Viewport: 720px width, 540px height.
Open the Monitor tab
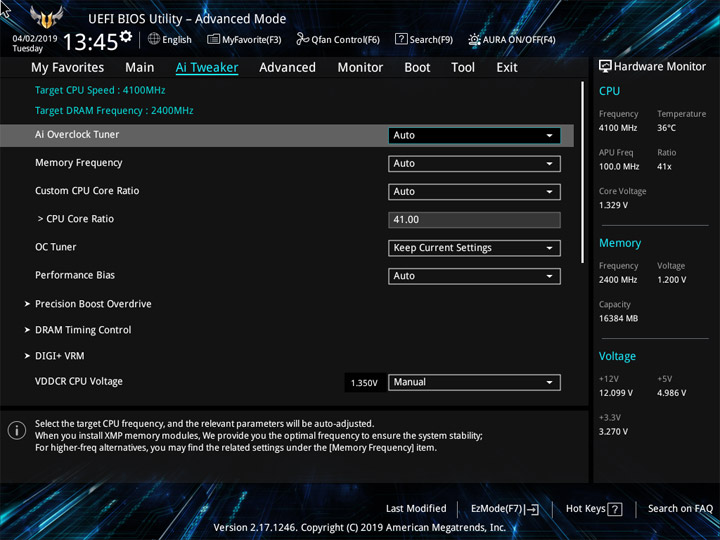coord(360,68)
